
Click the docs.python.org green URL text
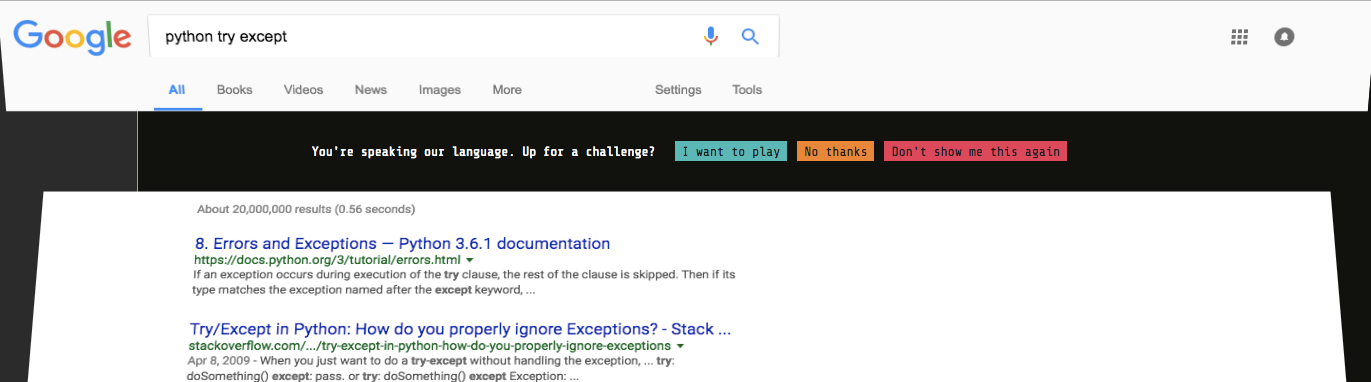pyautogui.click(x=328, y=260)
